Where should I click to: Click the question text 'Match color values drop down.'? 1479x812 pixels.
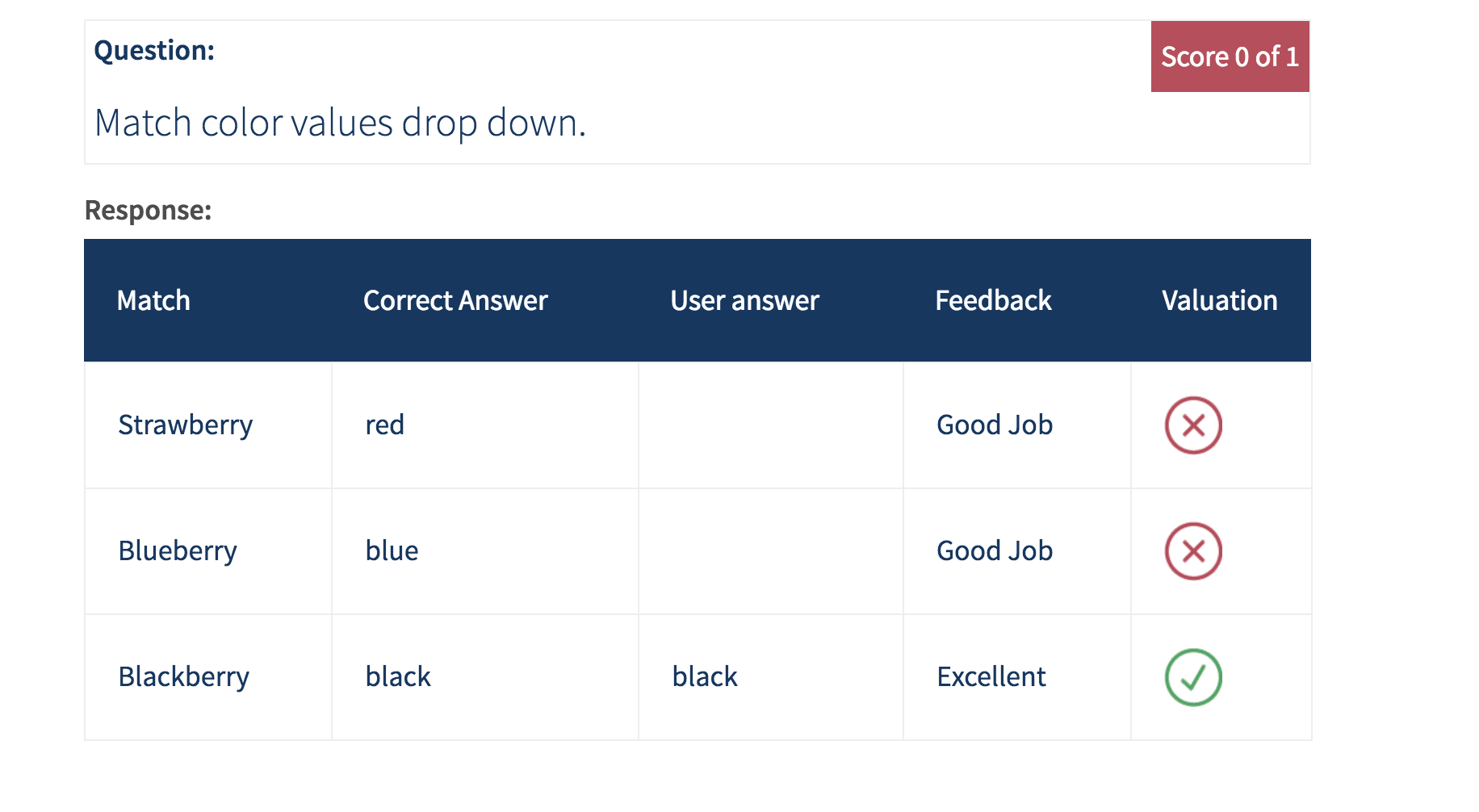point(340,123)
